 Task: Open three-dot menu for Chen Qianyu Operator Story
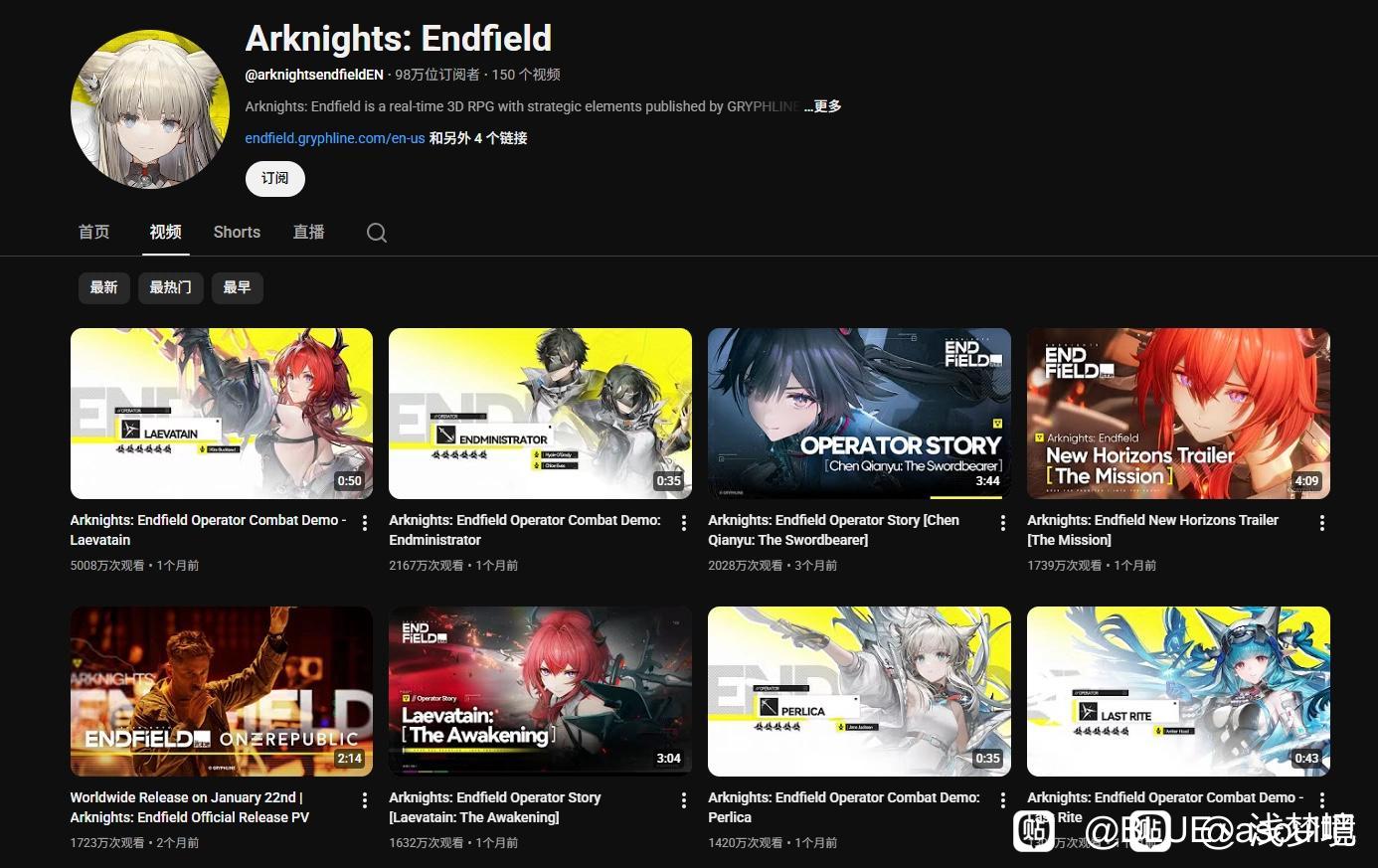click(x=1003, y=523)
